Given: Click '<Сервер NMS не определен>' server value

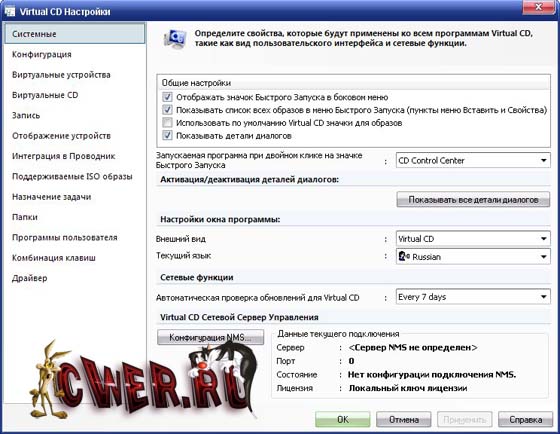Looking at the screenshot, I should point(413,348).
